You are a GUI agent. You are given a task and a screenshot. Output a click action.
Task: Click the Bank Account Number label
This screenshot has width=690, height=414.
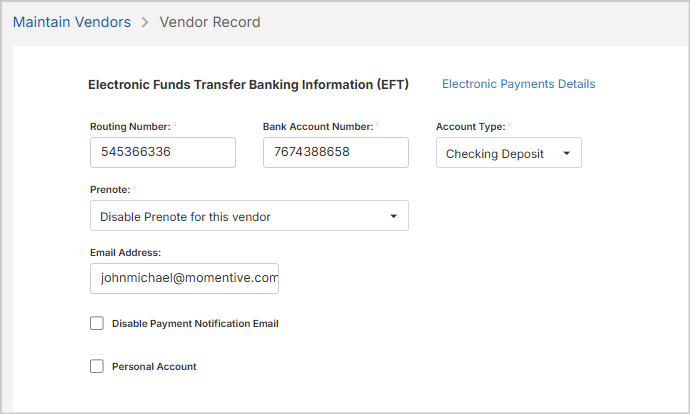pyautogui.click(x=317, y=127)
